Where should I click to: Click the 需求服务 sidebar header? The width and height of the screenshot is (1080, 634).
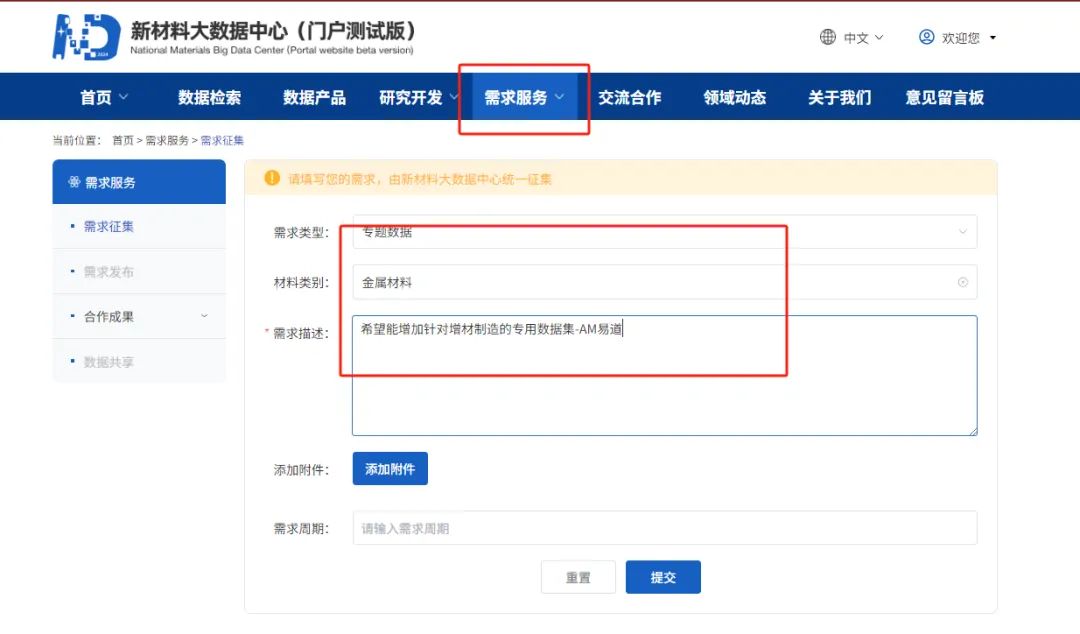(x=139, y=182)
